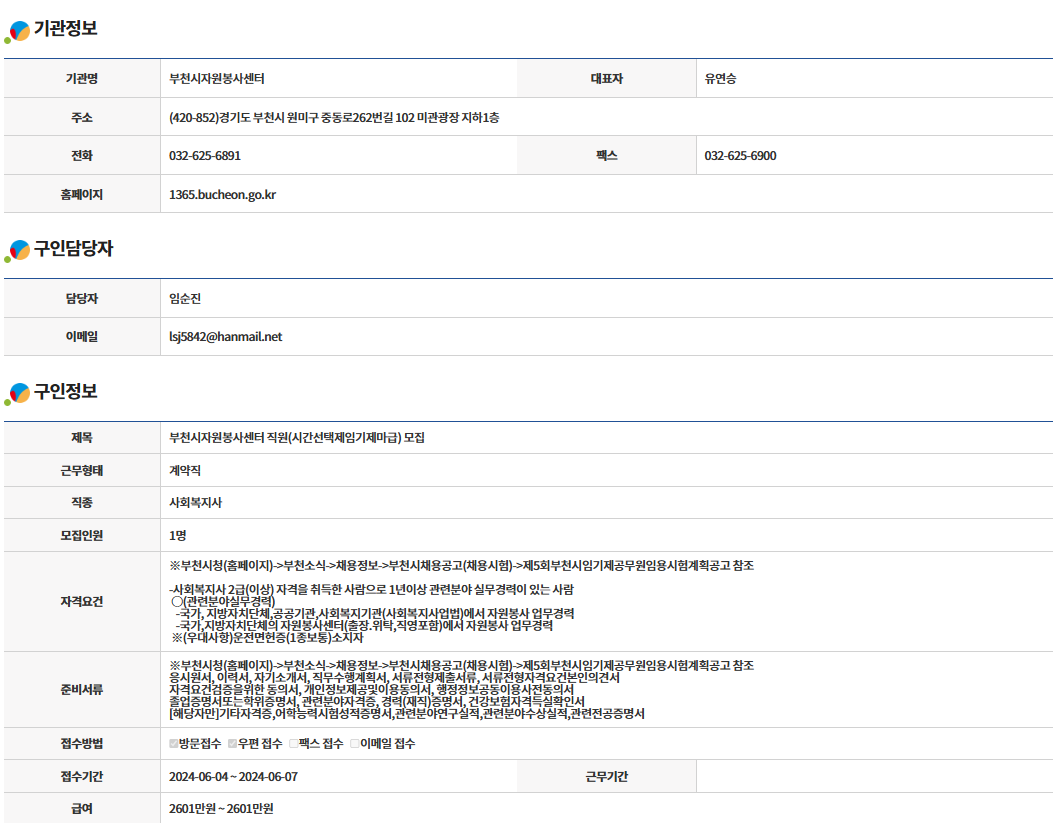Click the 구인담당자 heading text
The width and height of the screenshot is (1060, 823).
pyautogui.click(x=74, y=248)
